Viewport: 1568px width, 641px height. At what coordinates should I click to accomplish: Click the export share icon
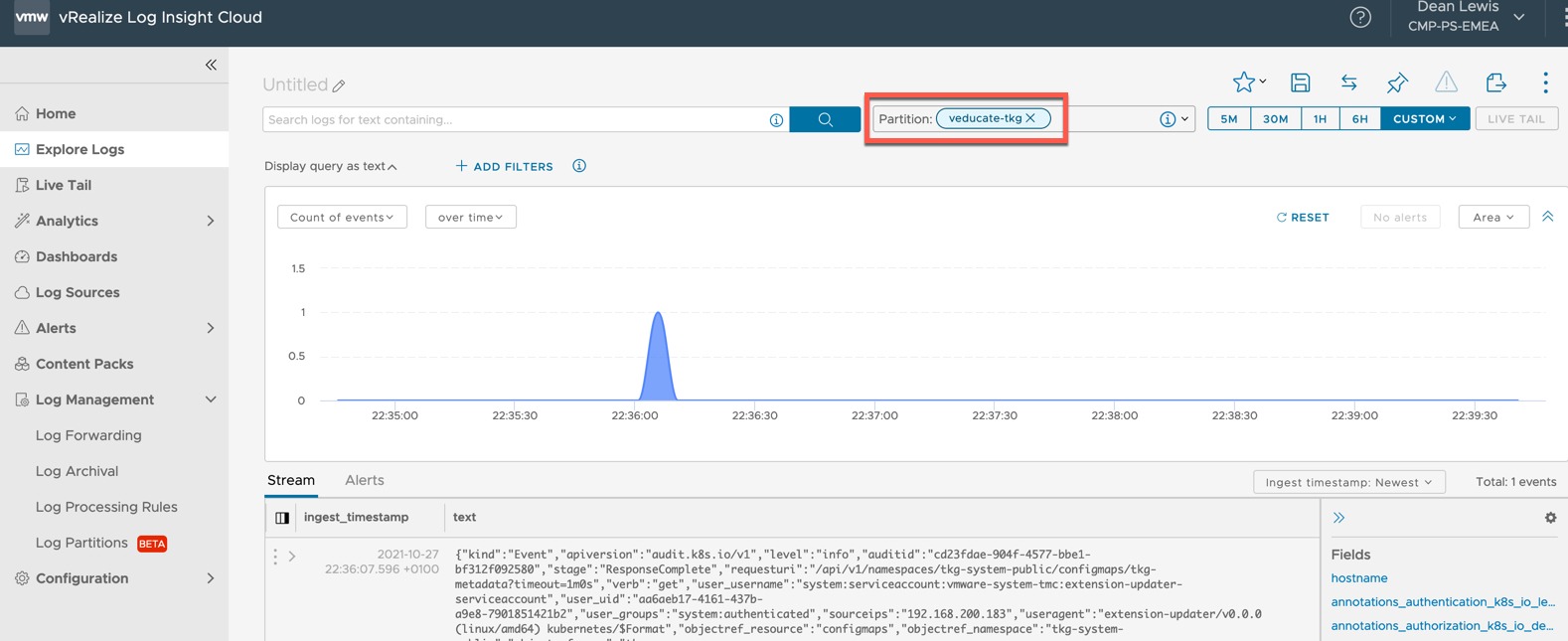point(1495,82)
